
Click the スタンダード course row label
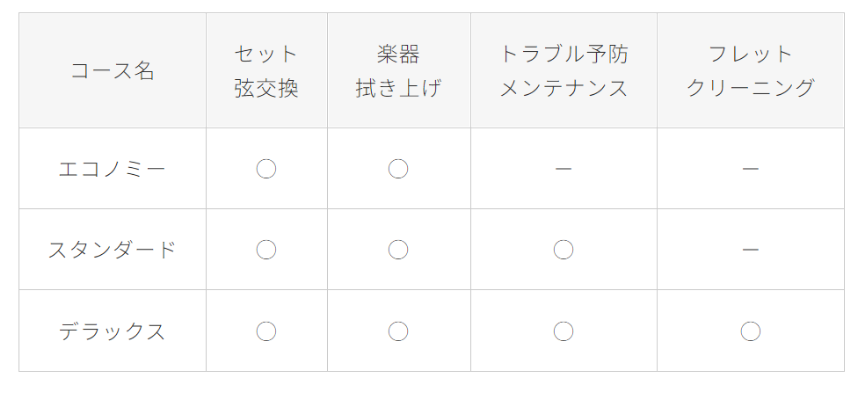coord(113,250)
